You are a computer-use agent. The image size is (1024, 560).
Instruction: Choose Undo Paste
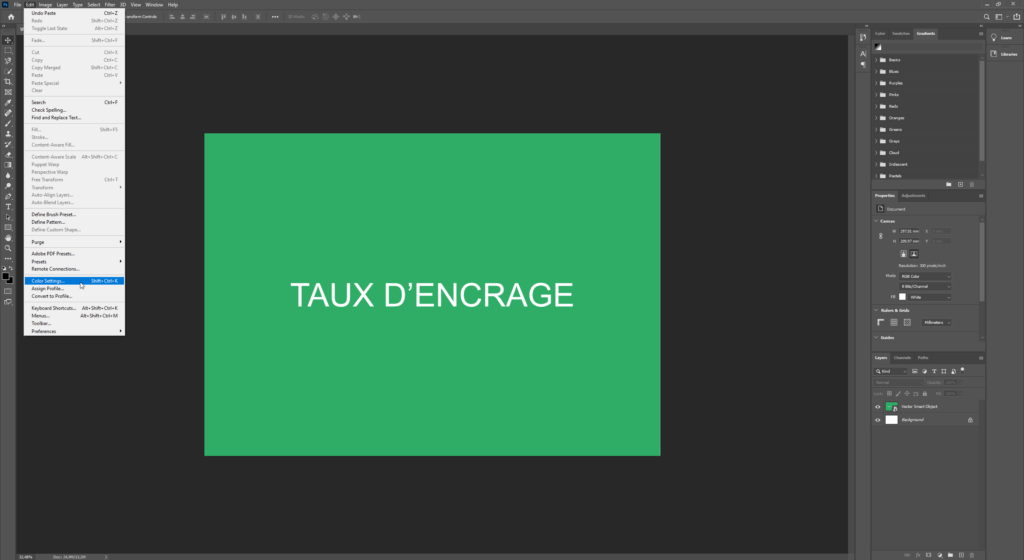[74, 13]
